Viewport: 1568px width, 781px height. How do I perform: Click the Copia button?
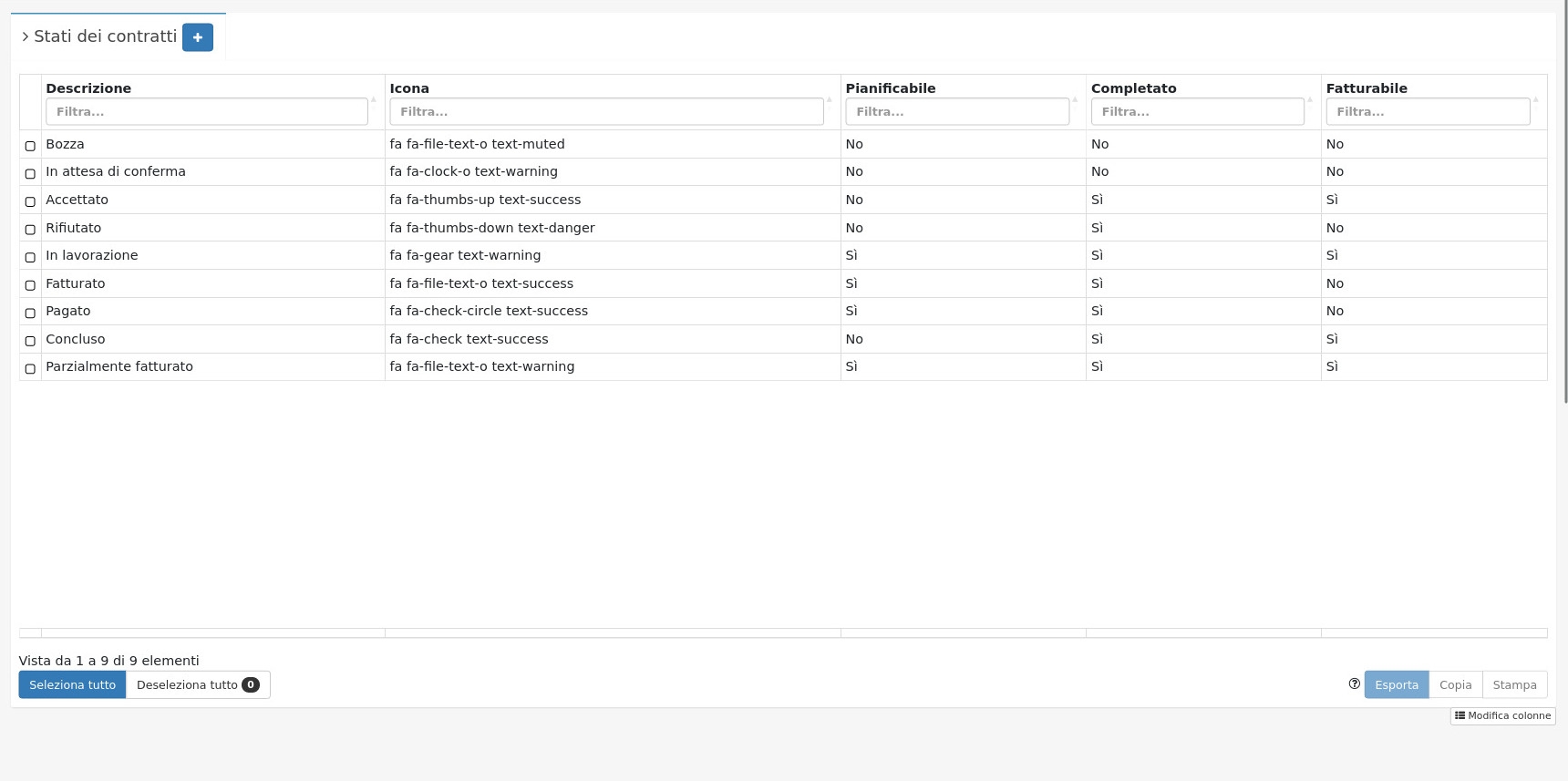[1455, 685]
